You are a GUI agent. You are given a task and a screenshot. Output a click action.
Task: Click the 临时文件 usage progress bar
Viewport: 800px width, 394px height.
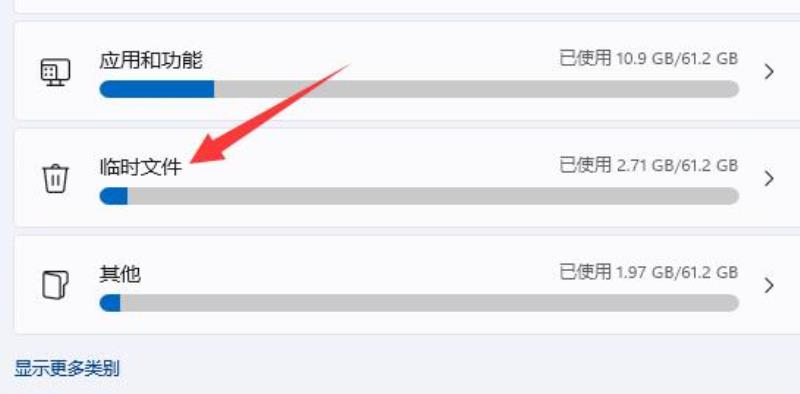point(419,196)
